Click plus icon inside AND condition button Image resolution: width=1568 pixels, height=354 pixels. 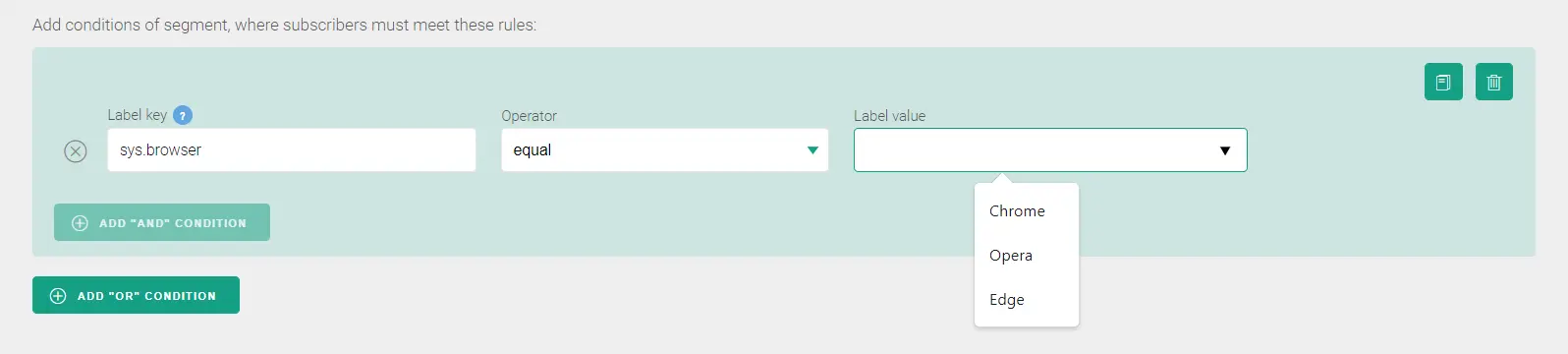click(80, 223)
